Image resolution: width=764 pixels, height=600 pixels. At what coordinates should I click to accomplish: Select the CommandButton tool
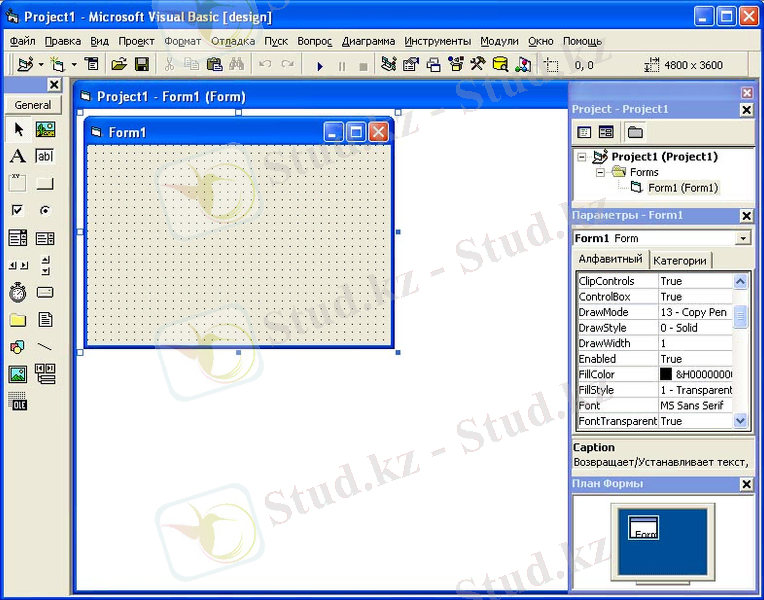click(45, 183)
